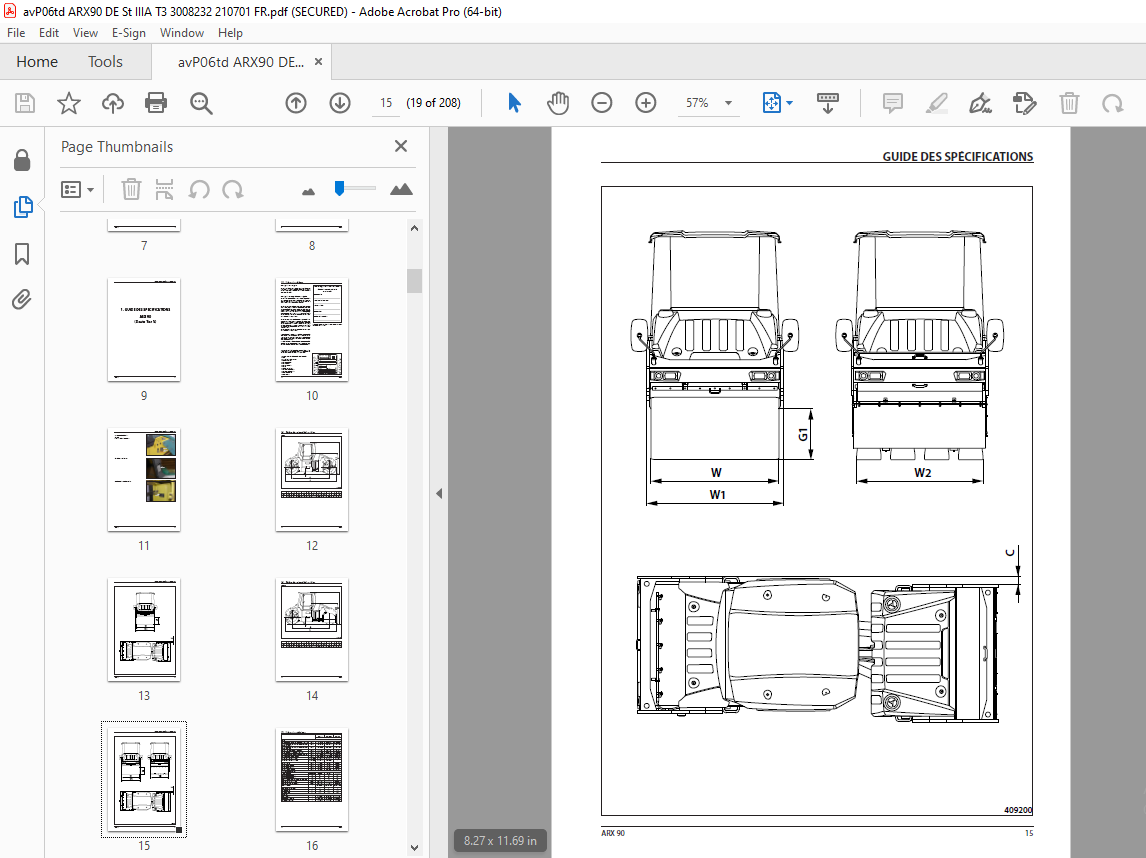The image size is (1146, 858).
Task: Switch to the Home tab
Action: click(x=37, y=62)
